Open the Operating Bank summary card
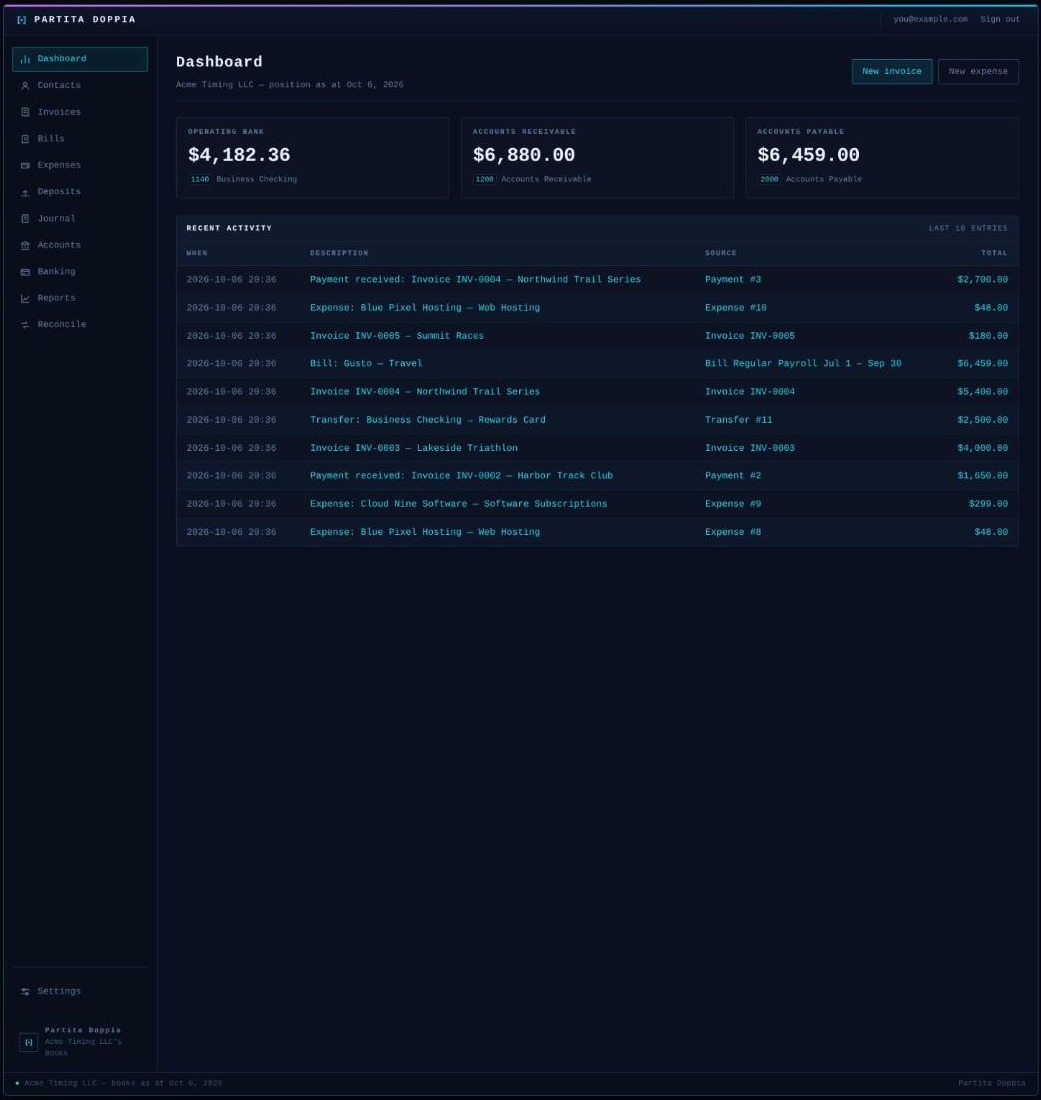The width and height of the screenshot is (1041, 1100). click(313, 158)
